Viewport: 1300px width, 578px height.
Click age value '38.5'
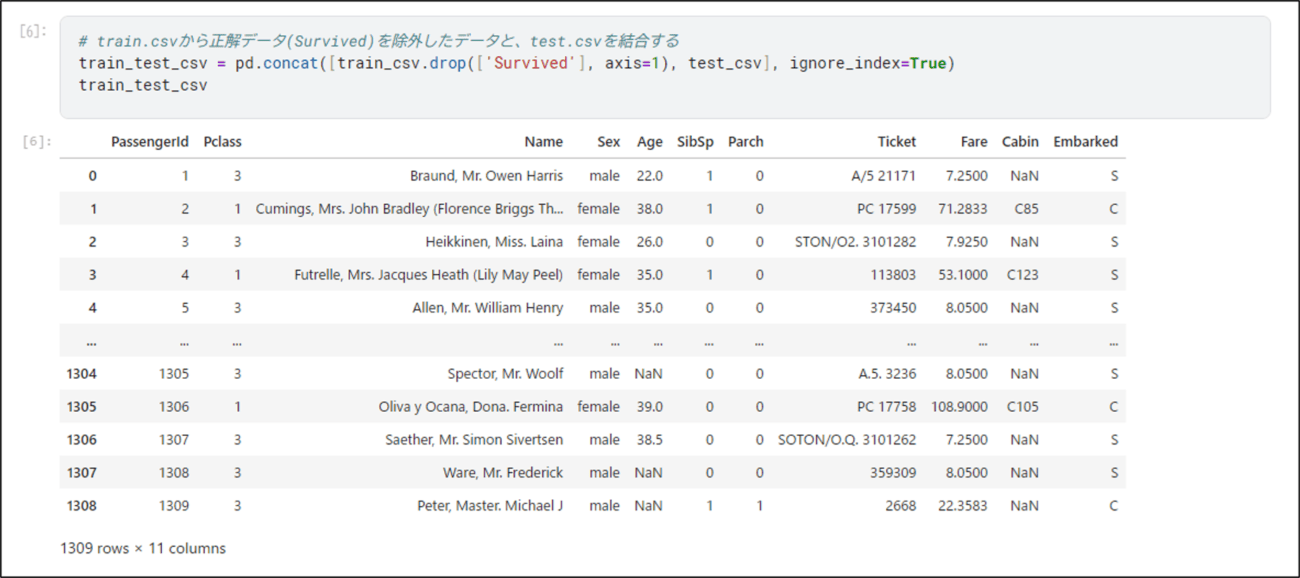(650, 440)
